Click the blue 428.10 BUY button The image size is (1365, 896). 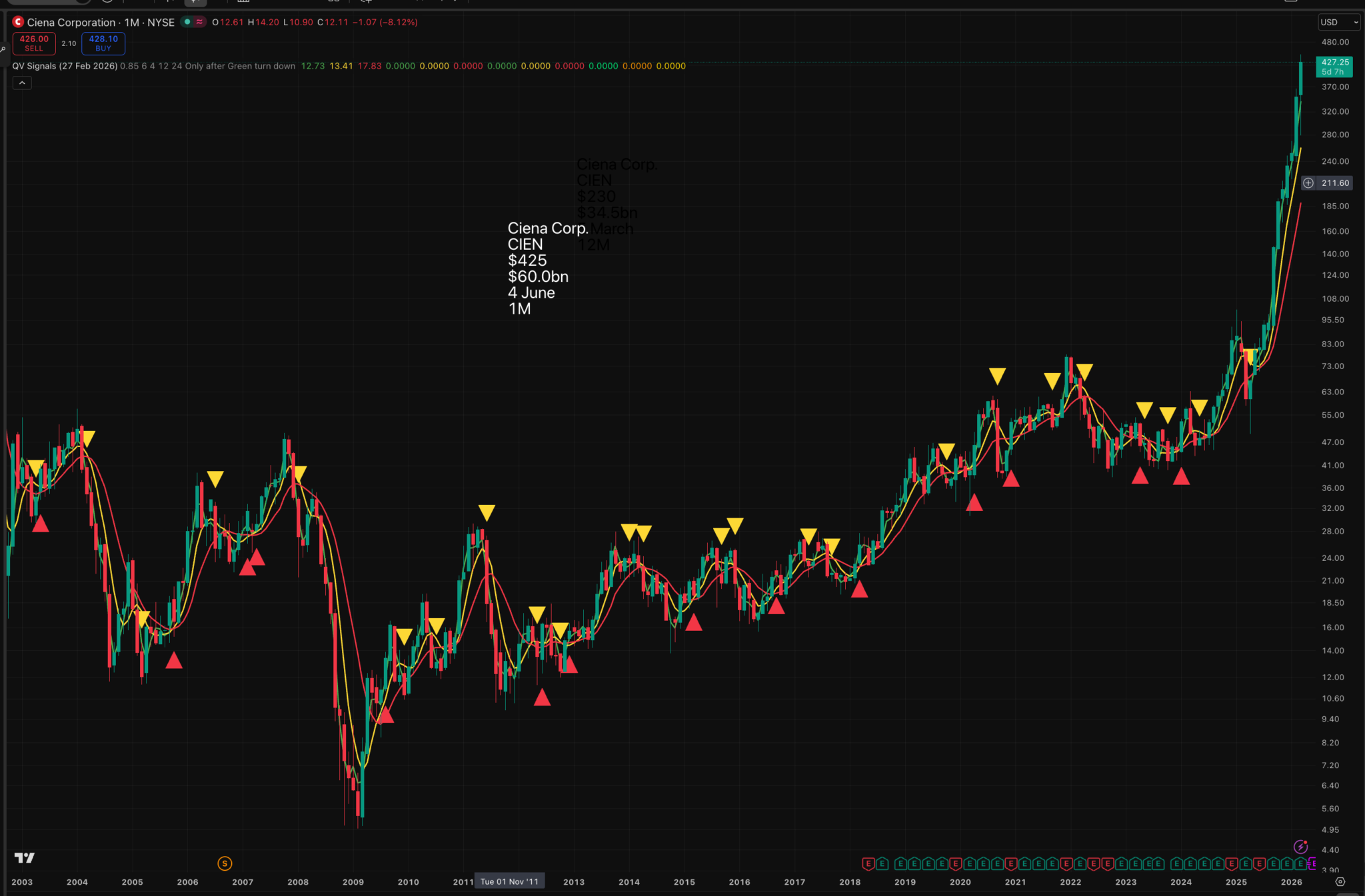(x=103, y=43)
